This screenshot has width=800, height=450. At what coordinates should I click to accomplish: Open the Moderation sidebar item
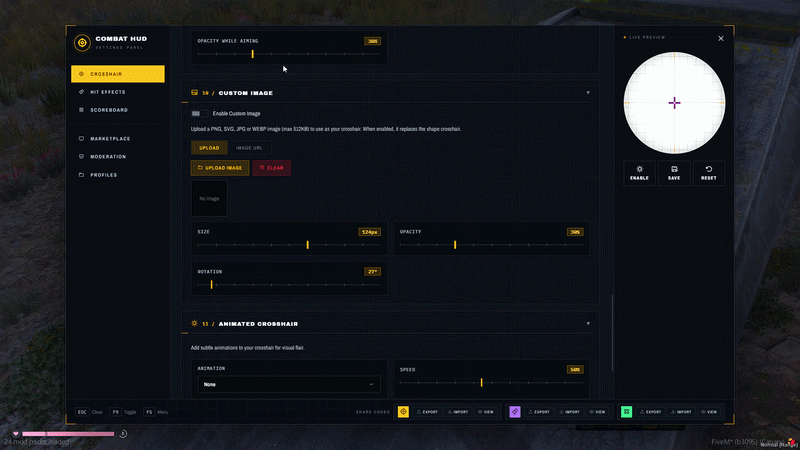coord(118,157)
